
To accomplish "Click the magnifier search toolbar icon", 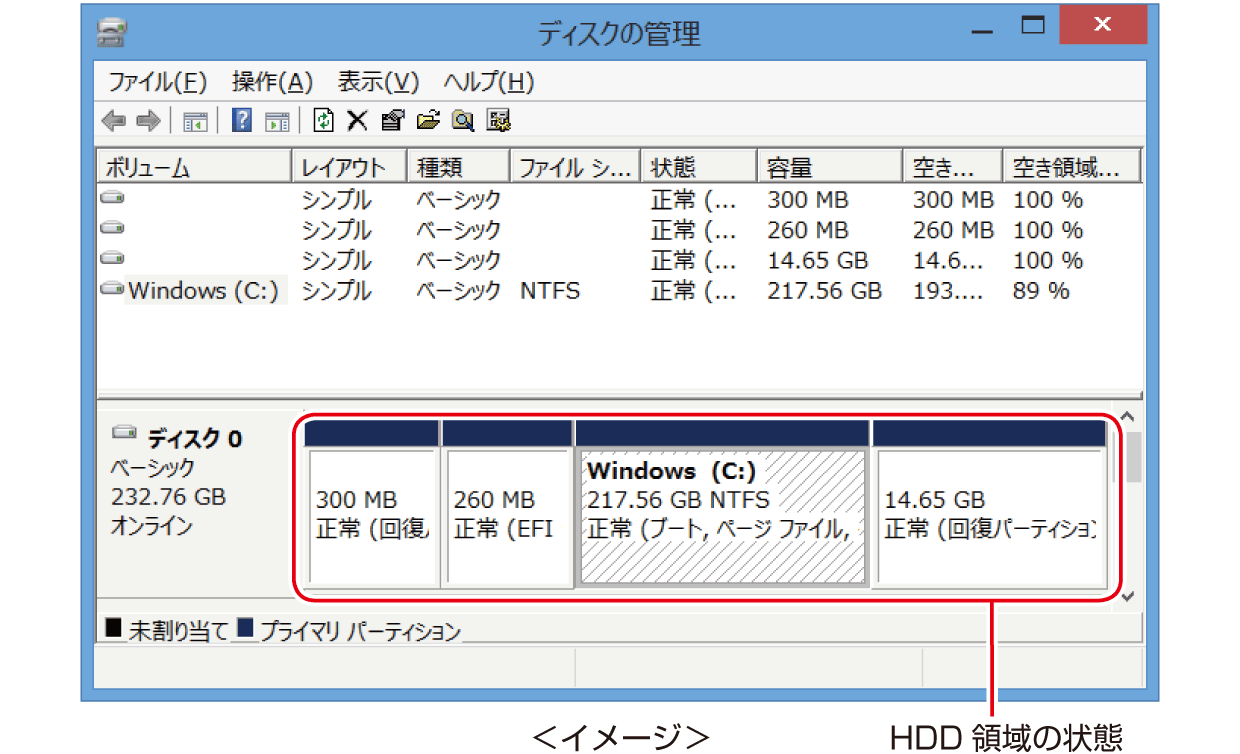I will point(462,121).
